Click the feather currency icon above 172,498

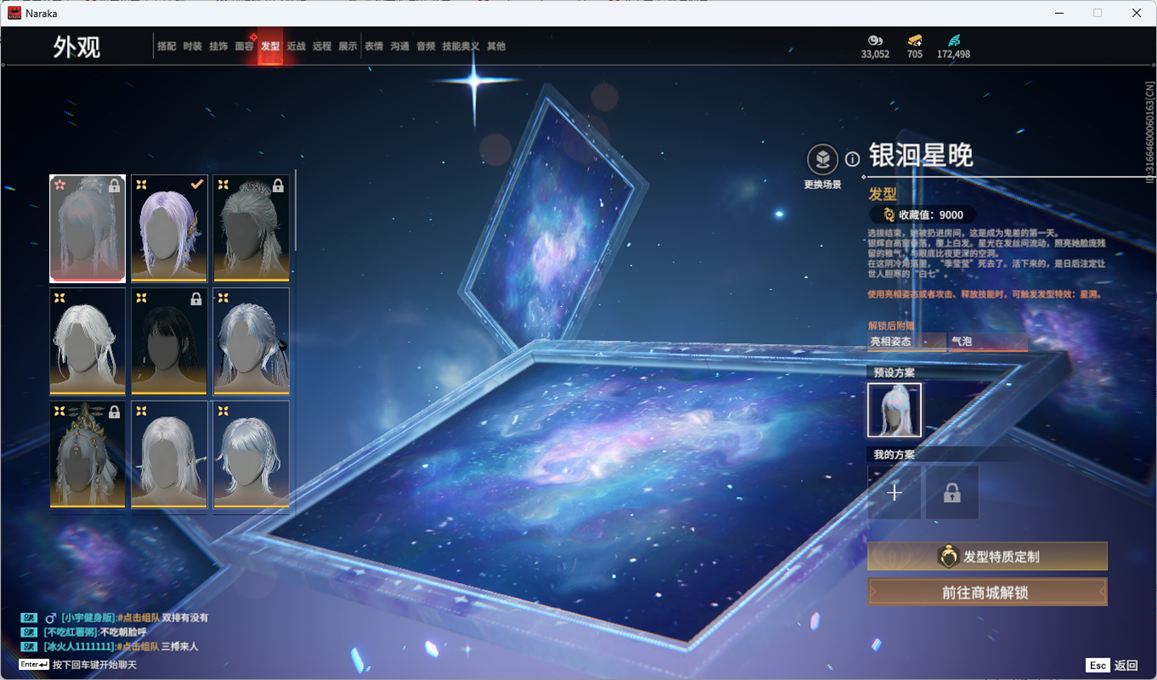click(x=953, y=41)
